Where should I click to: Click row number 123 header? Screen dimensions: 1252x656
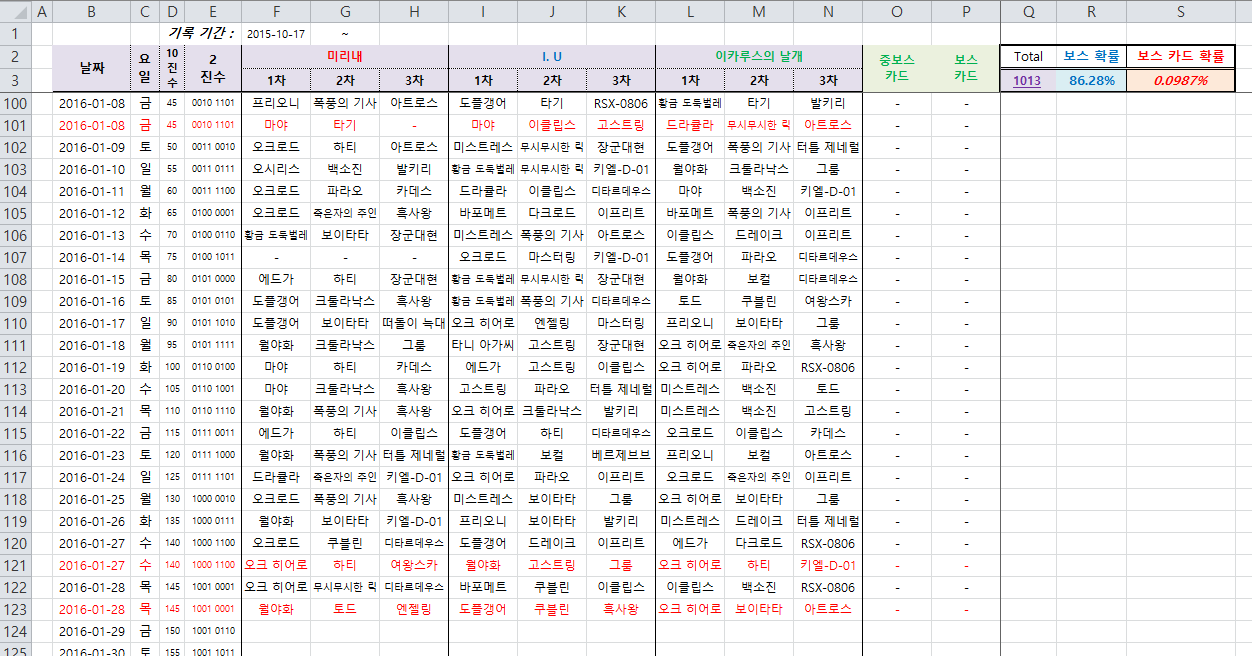coord(15,609)
